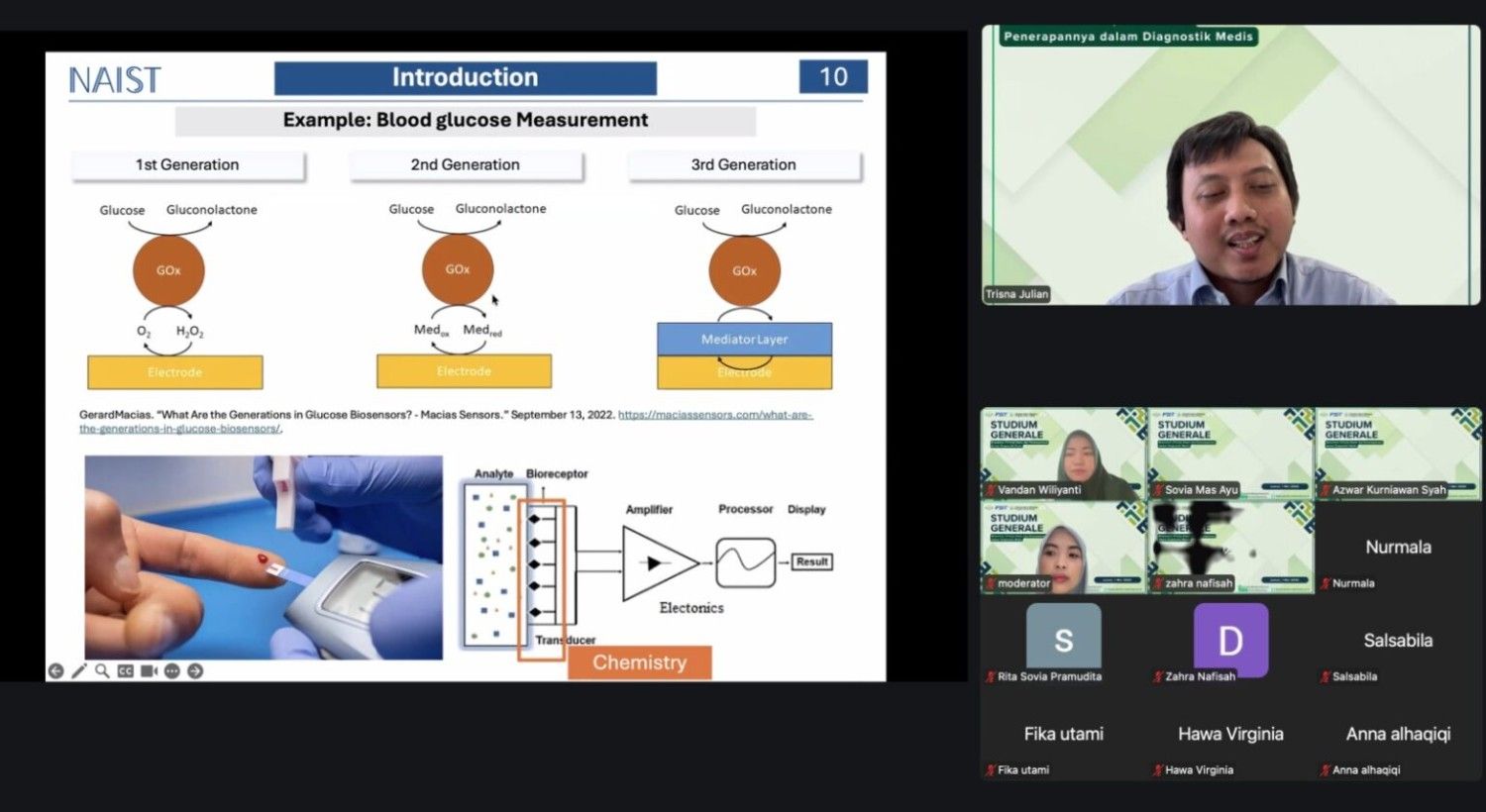1486x812 pixels.
Task: Select the moderator's video tile
Action: (1064, 547)
